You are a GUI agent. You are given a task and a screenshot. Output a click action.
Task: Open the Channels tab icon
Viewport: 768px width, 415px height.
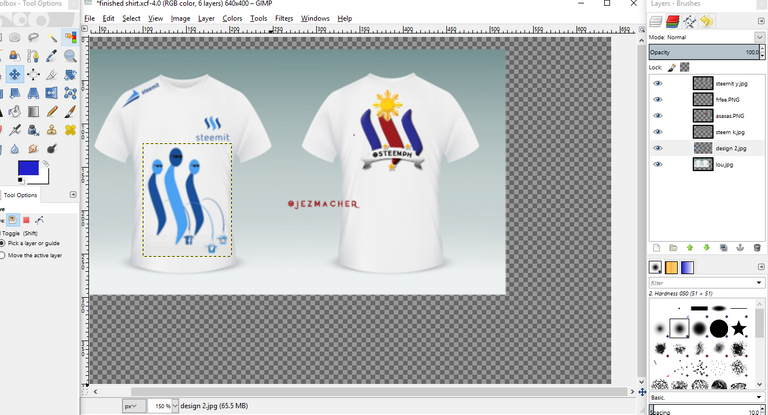coord(672,21)
